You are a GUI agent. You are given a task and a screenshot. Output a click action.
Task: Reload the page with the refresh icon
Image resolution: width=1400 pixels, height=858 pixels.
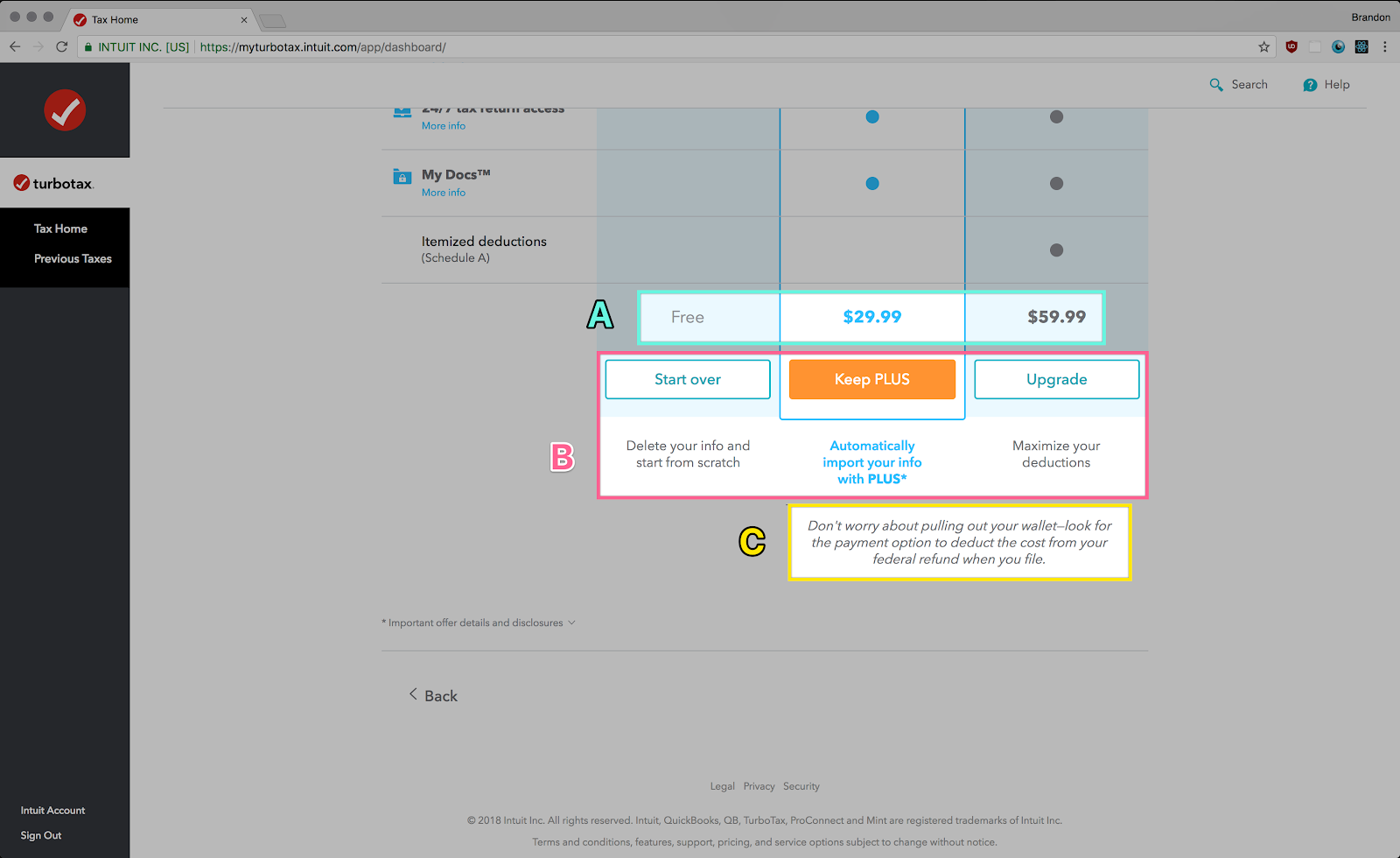click(x=61, y=46)
